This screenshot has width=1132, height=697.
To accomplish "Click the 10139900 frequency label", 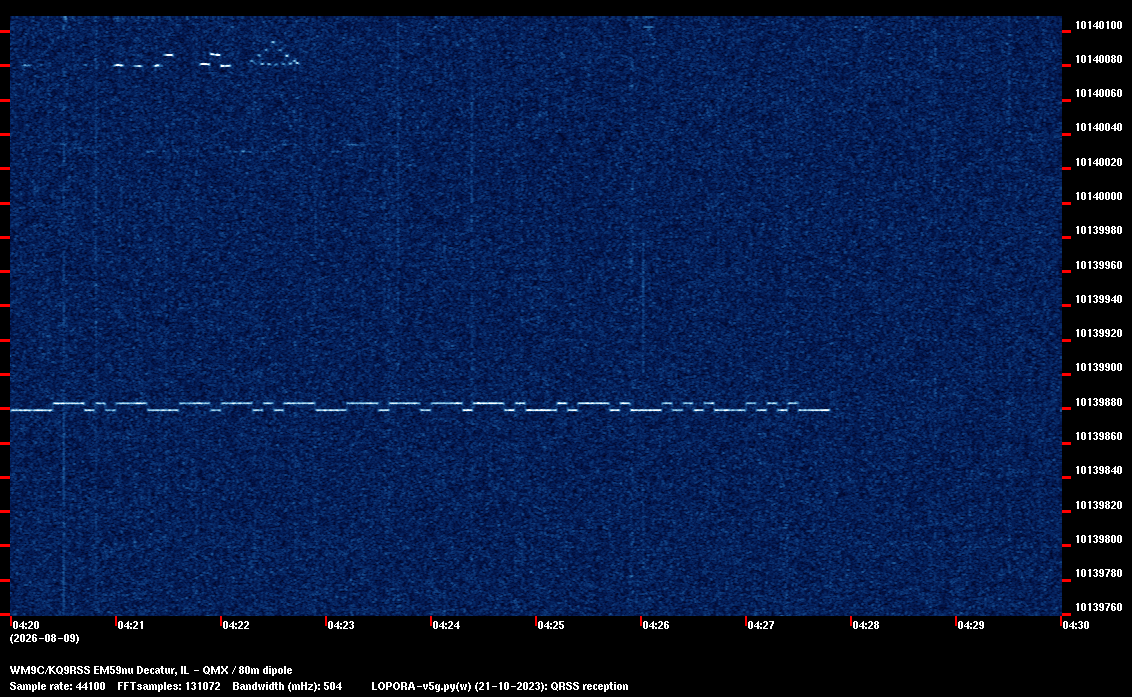I will (1098, 367).
